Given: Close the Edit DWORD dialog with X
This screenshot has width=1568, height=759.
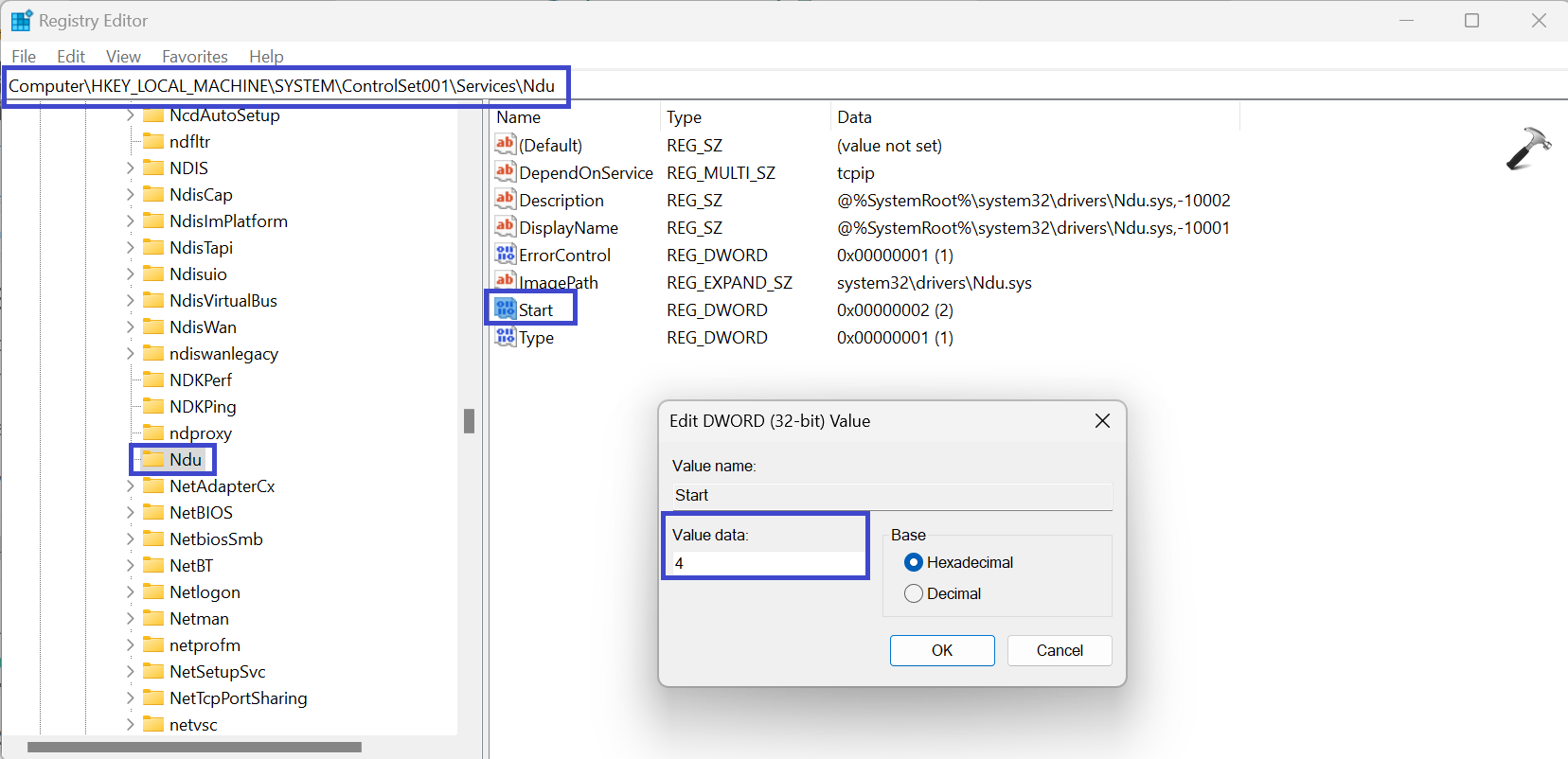Looking at the screenshot, I should coord(1102,421).
